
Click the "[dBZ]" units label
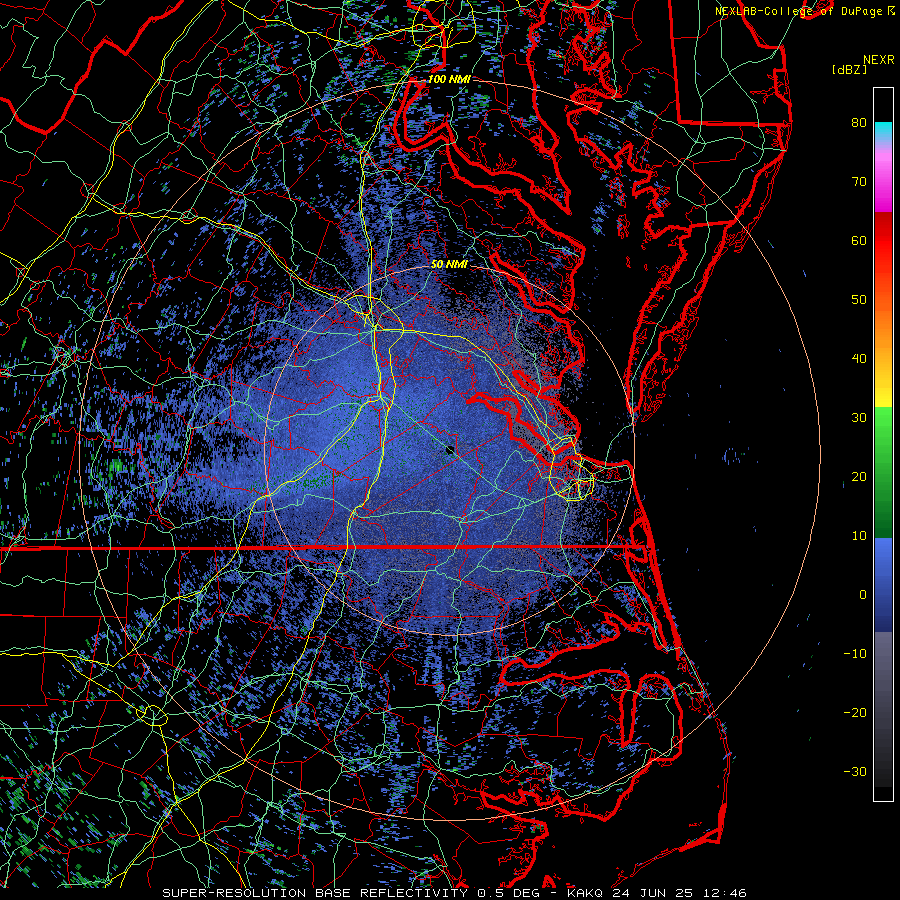click(x=849, y=70)
